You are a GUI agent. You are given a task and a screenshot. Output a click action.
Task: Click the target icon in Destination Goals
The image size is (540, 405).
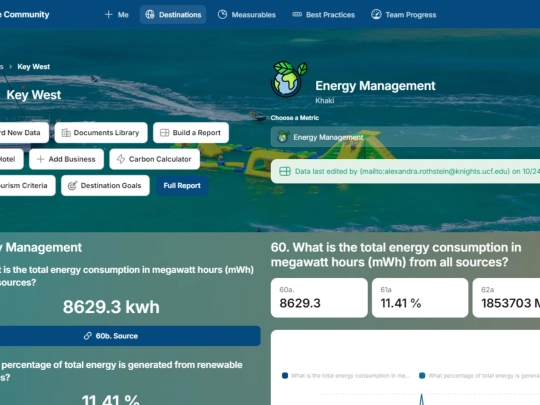point(72,186)
